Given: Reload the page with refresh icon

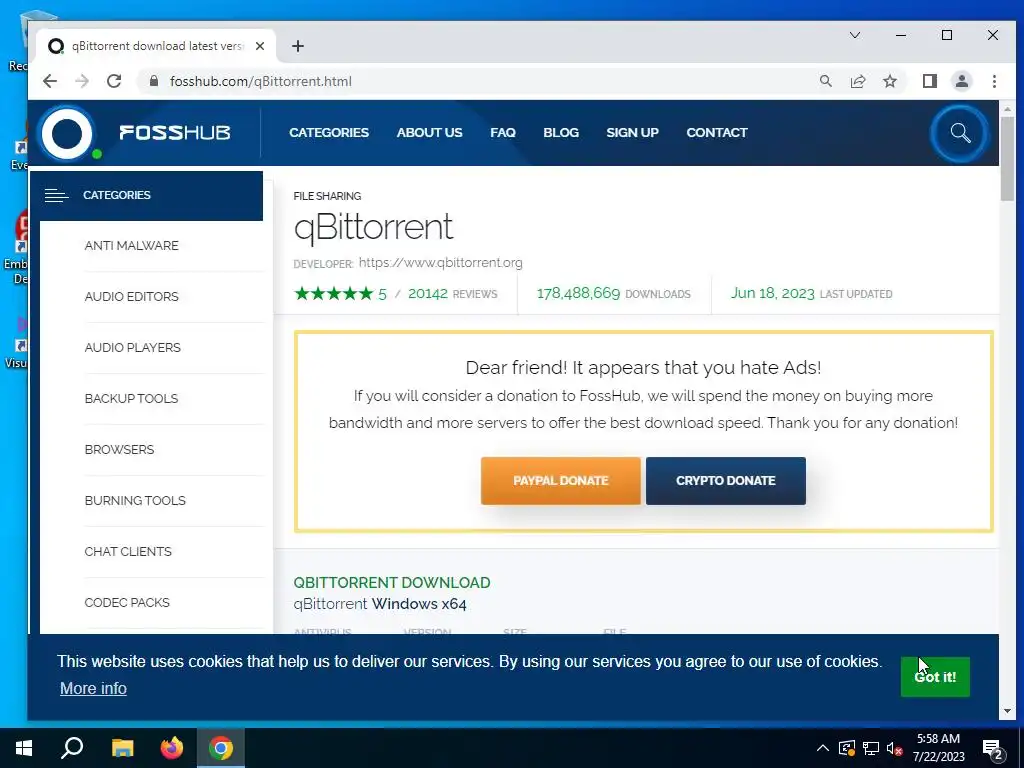Looking at the screenshot, I should (x=114, y=81).
